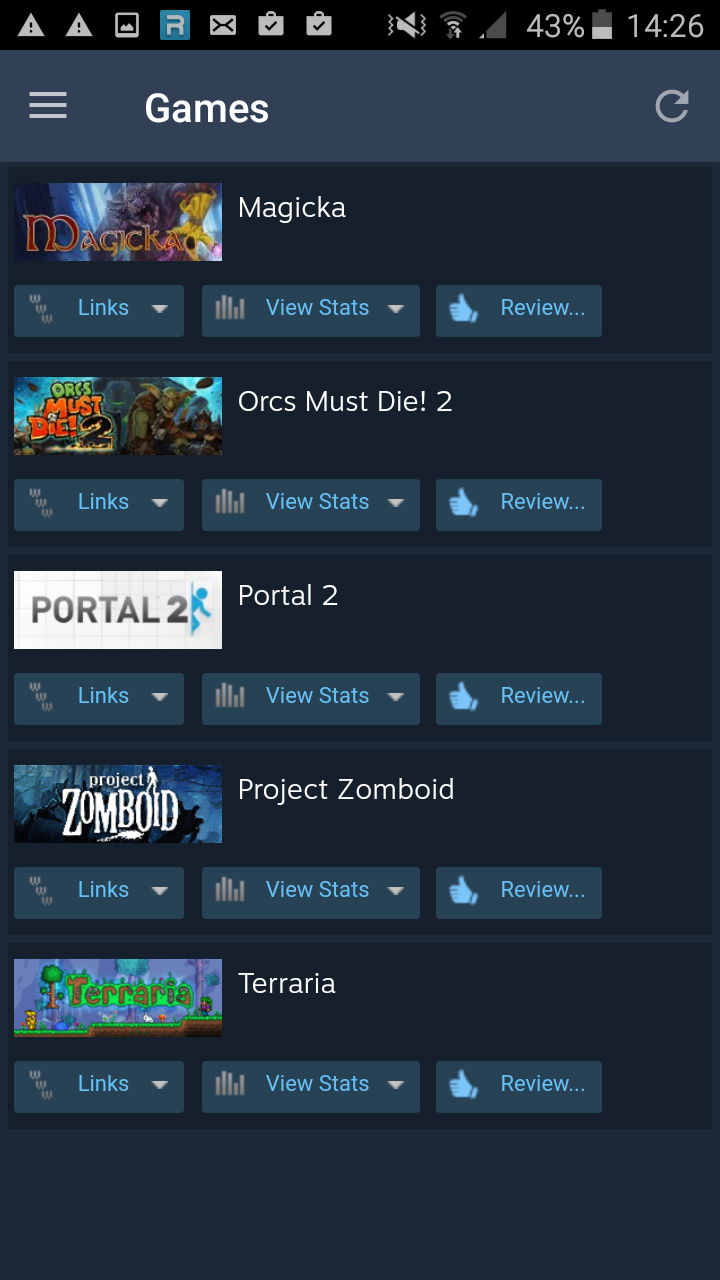Select the Project Zomboid title text

(346, 790)
